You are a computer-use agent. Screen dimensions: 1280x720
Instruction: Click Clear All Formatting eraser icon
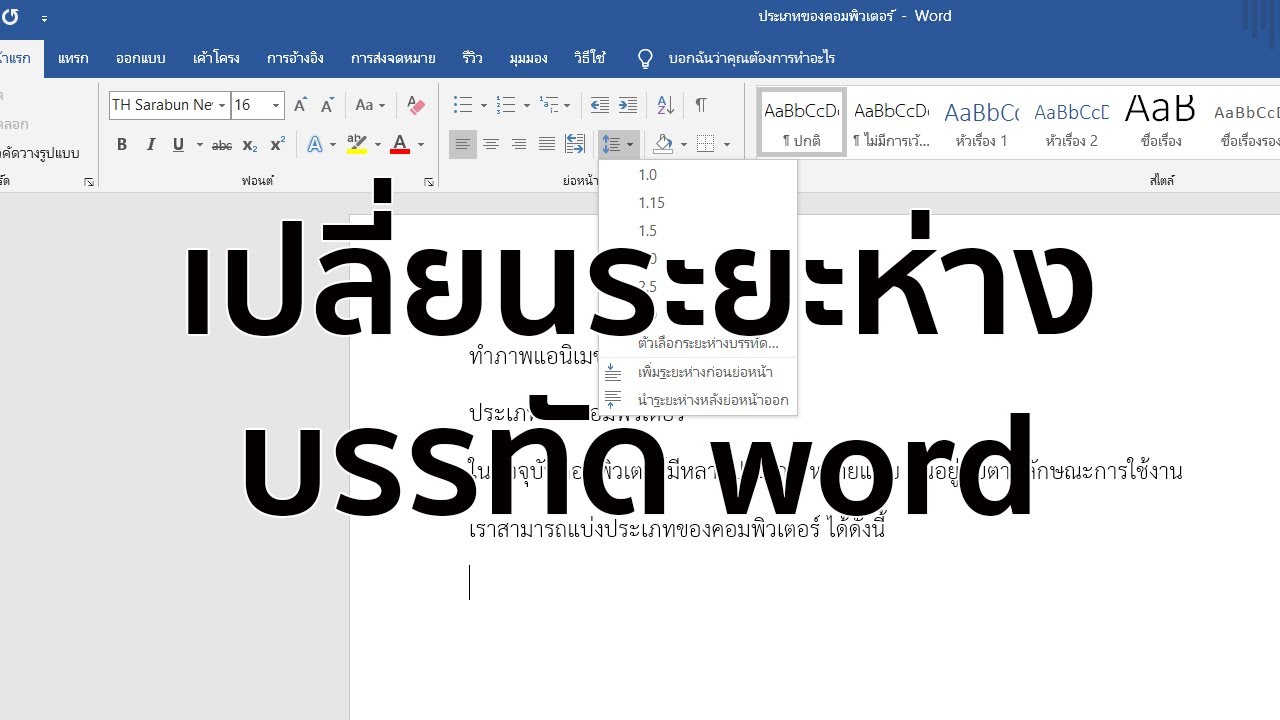pyautogui.click(x=416, y=105)
